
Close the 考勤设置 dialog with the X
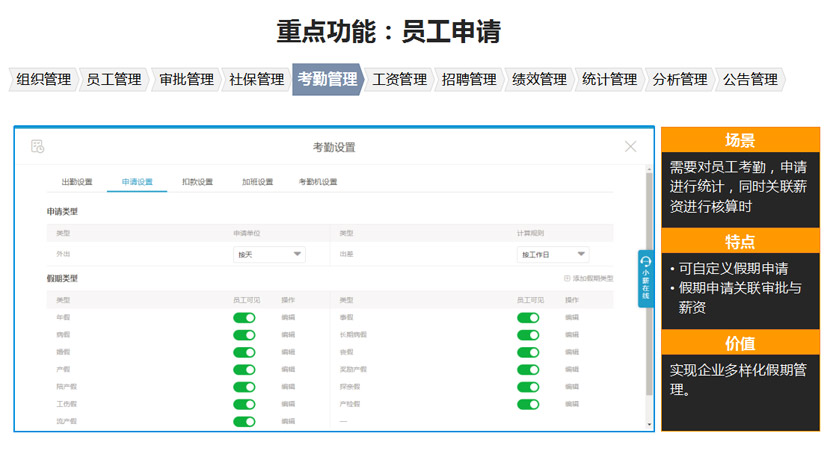(x=630, y=147)
